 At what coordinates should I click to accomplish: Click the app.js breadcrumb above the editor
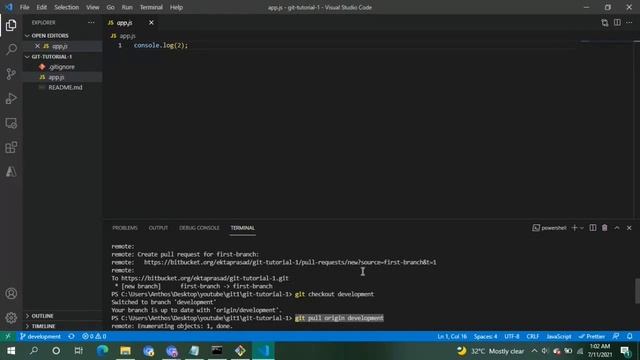click(123, 36)
